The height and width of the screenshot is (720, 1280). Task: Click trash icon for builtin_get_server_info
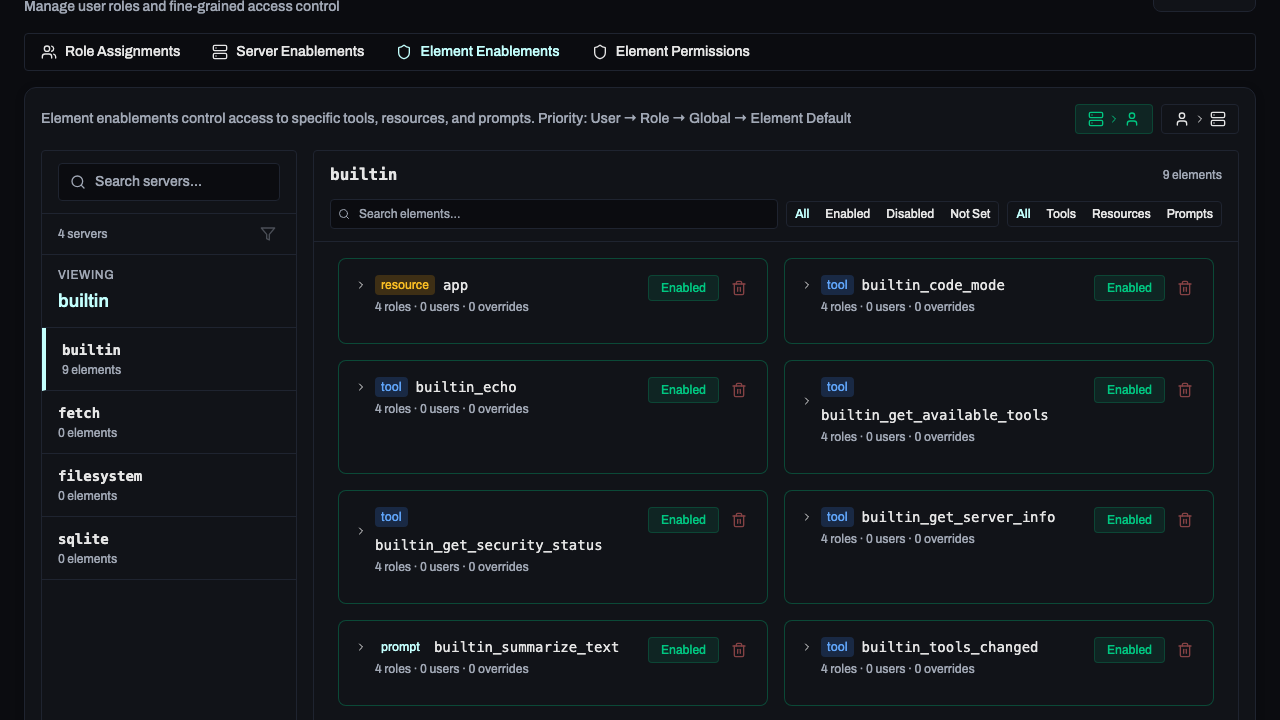tap(1185, 520)
